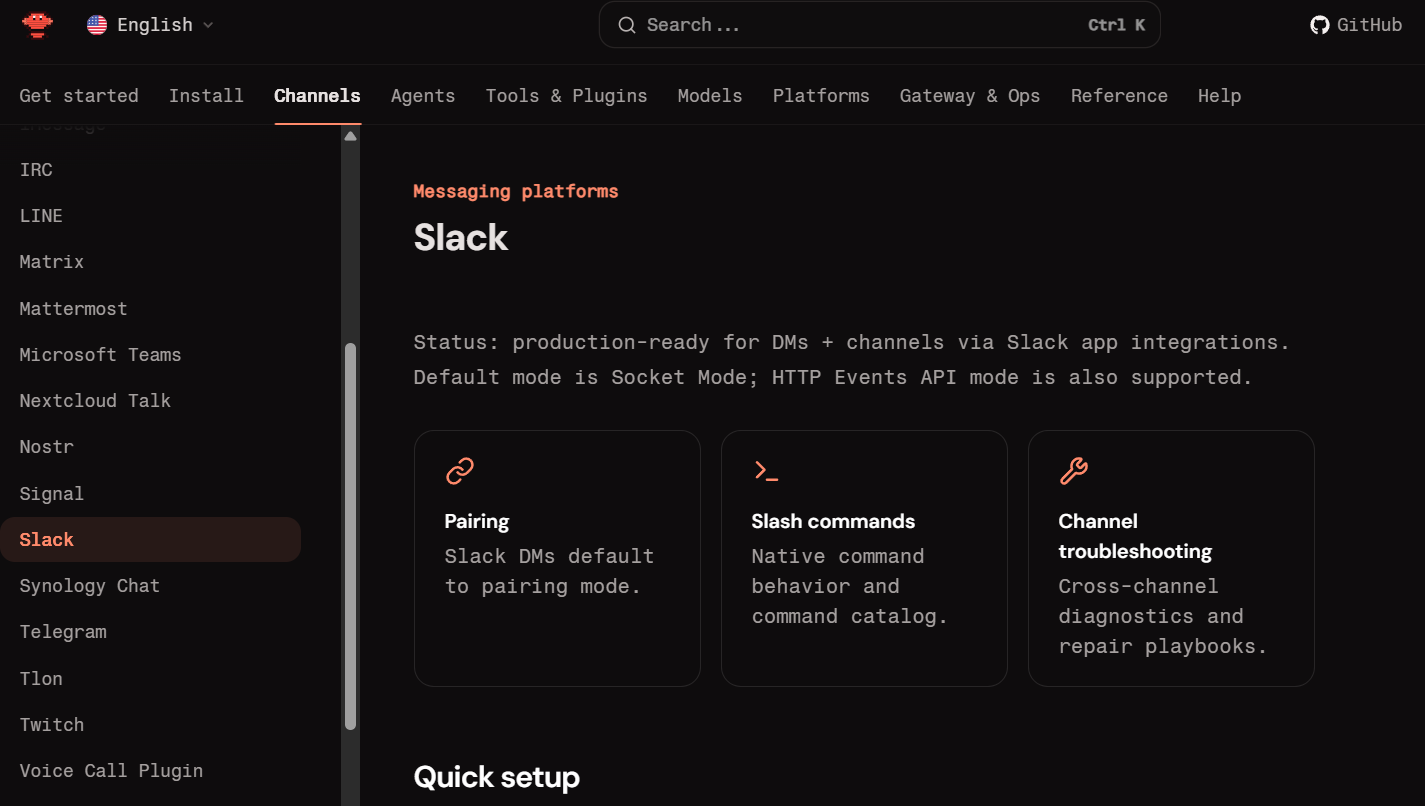This screenshot has width=1425, height=806.
Task: Open the Tools & Plugins tab
Action: tap(566, 96)
